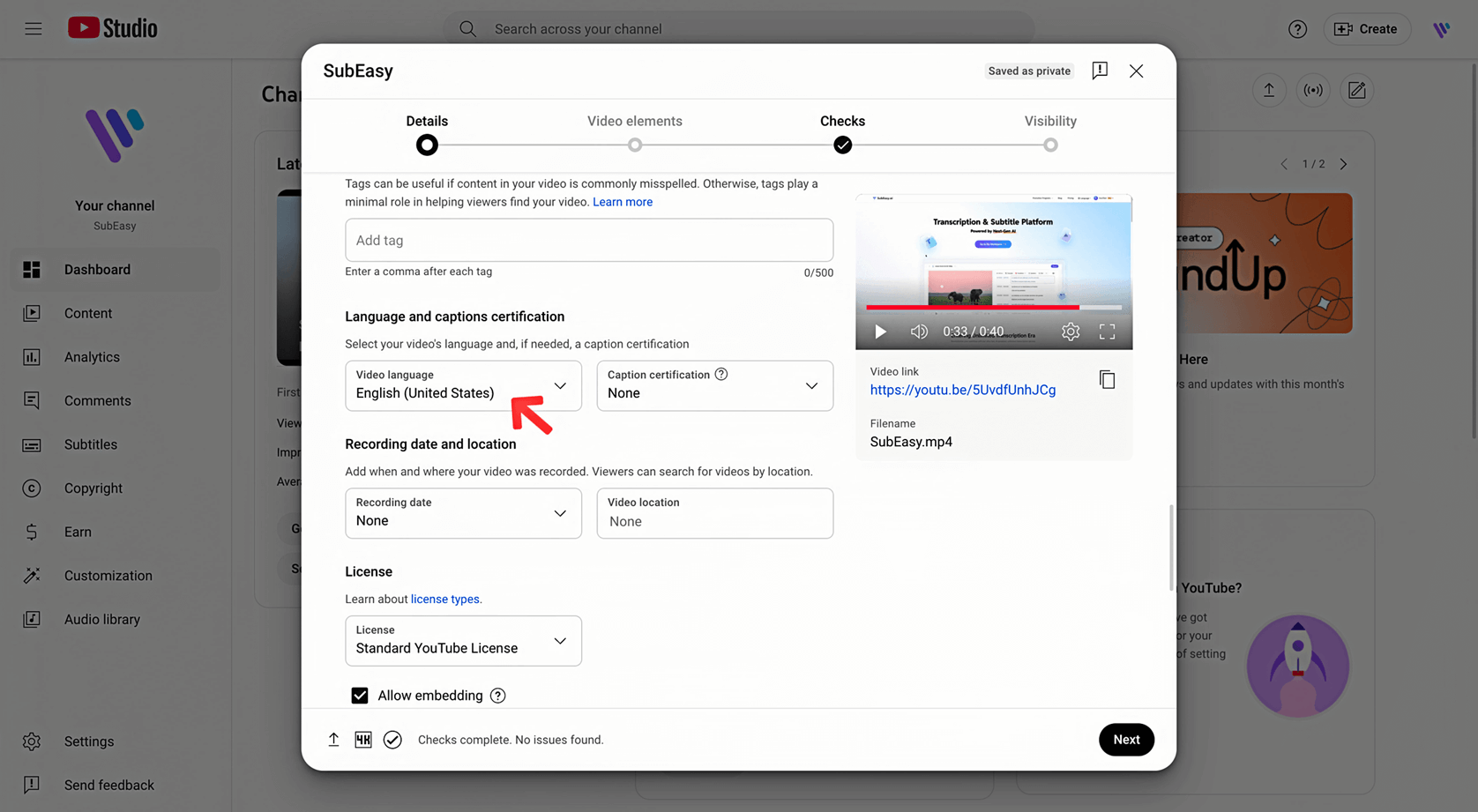Click the dialog vertical scrollbar
Viewport: 1478px width, 812px height.
pos(1171,548)
